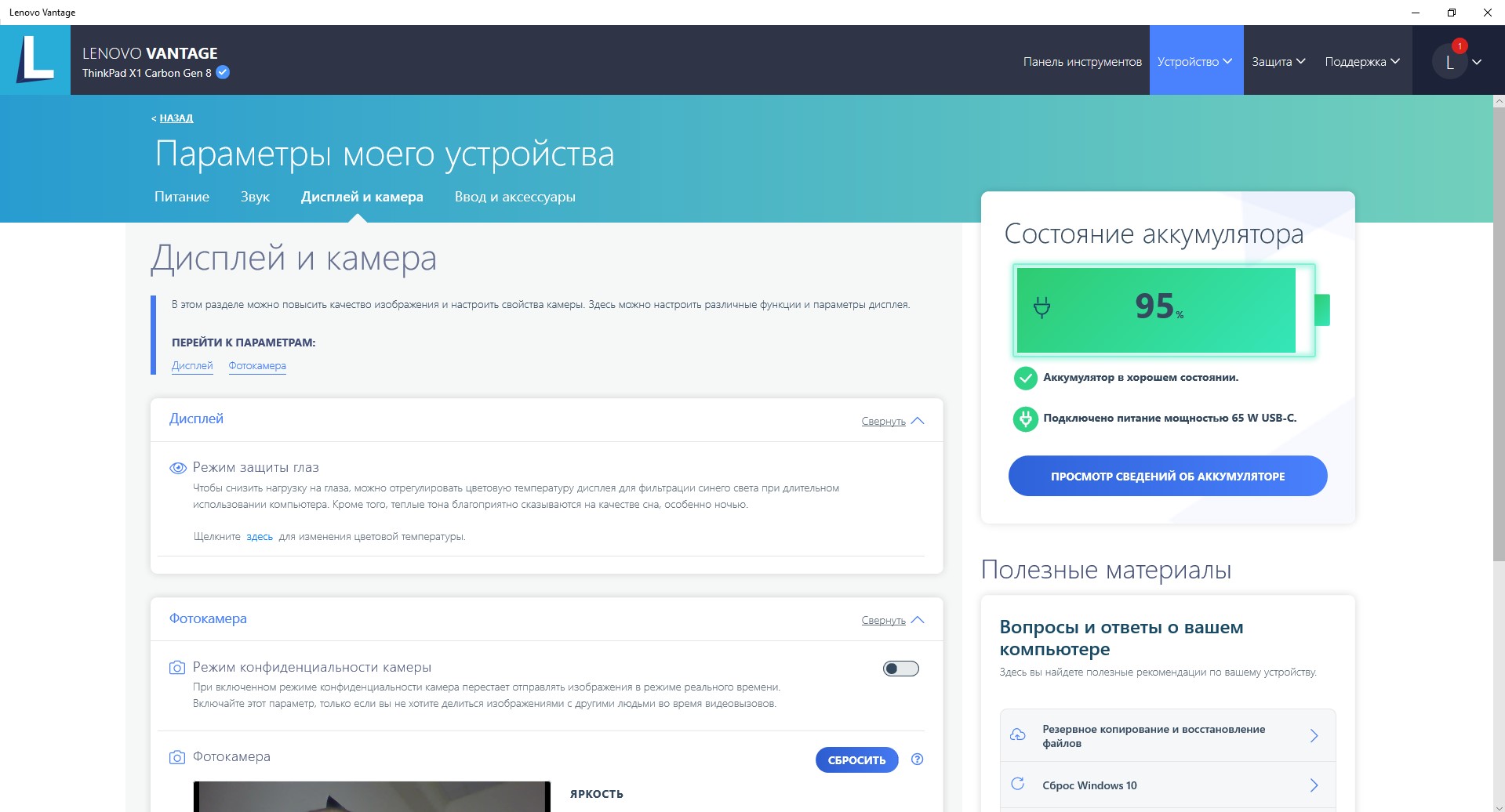Click the cloud backup icon
This screenshot has height=812, width=1505.
[x=1018, y=735]
